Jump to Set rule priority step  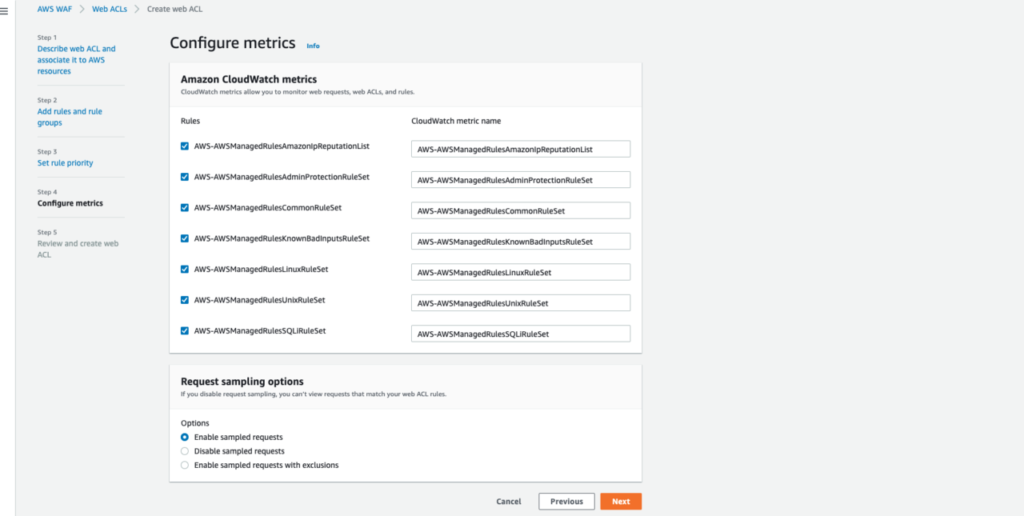click(65, 163)
